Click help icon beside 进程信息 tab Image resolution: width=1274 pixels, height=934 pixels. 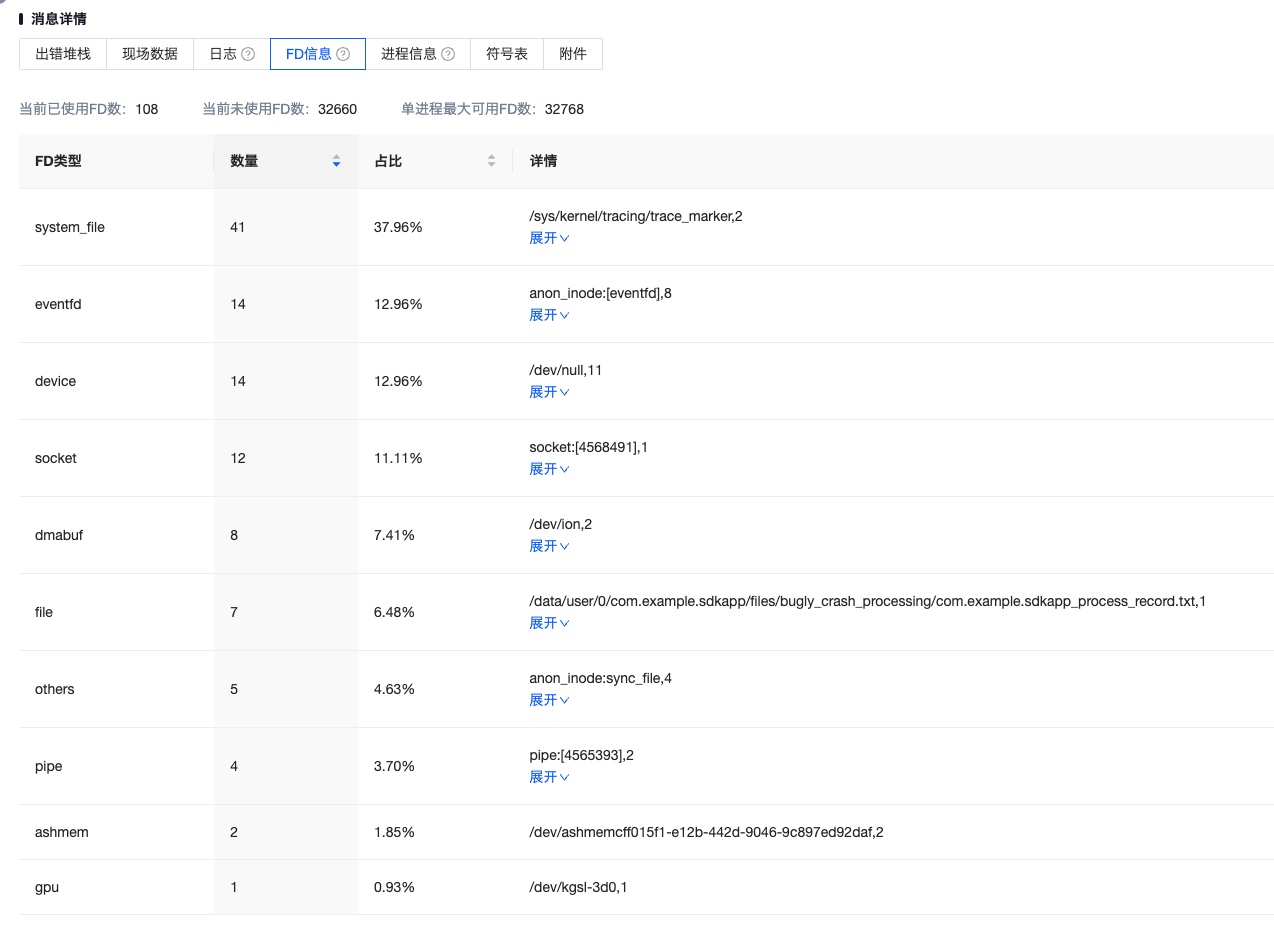[x=448, y=54]
